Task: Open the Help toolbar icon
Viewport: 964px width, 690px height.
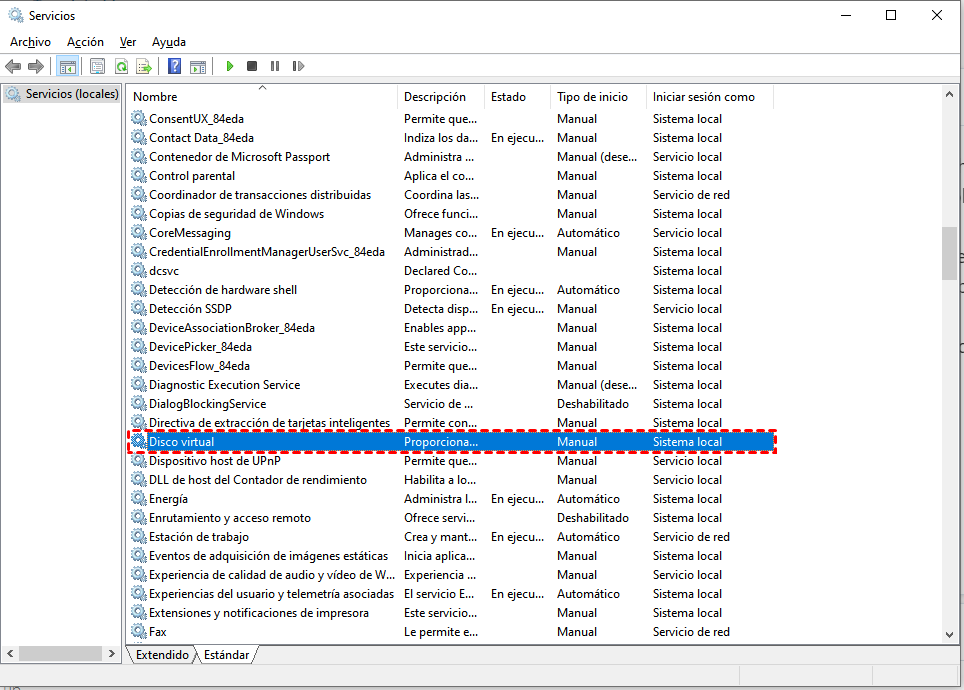Action: tap(175, 66)
